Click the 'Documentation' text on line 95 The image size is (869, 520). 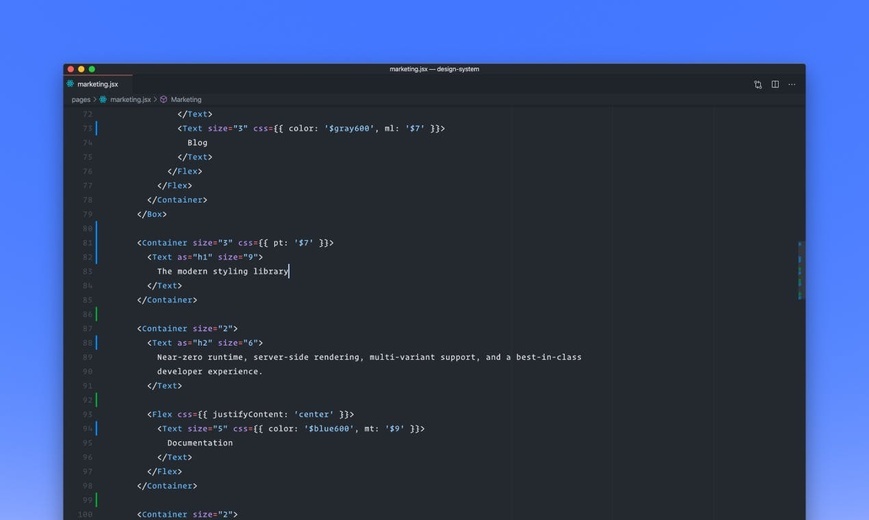point(200,443)
